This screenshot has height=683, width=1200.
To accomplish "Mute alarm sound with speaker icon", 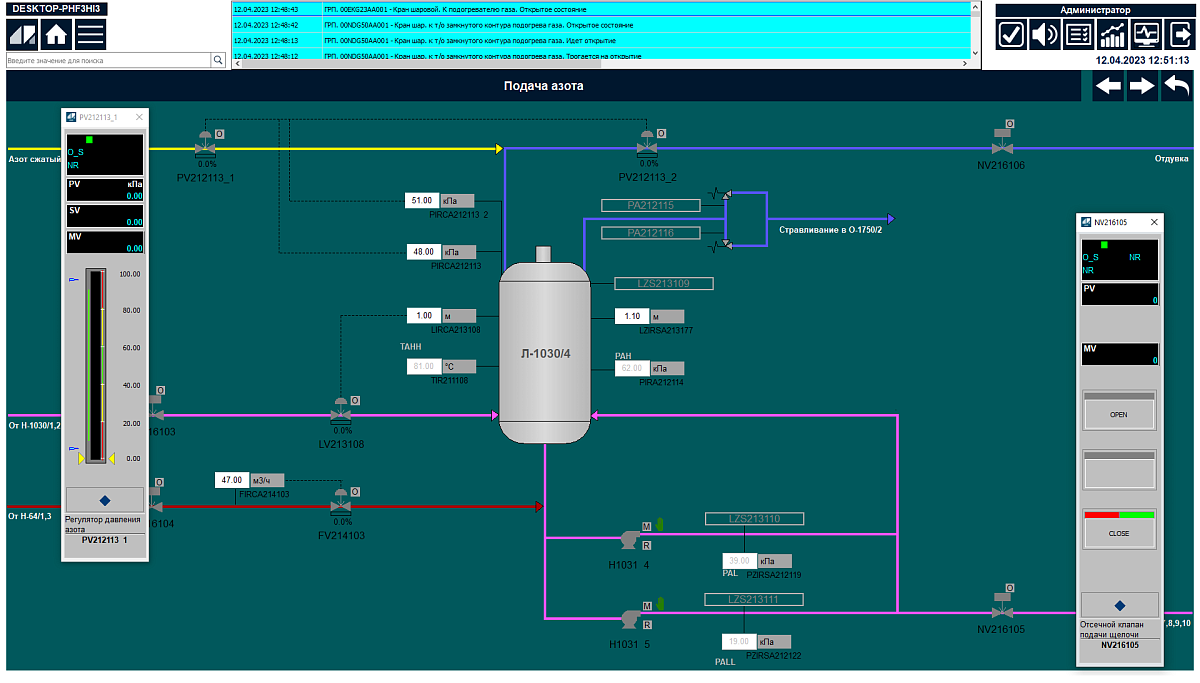I will point(1044,35).
